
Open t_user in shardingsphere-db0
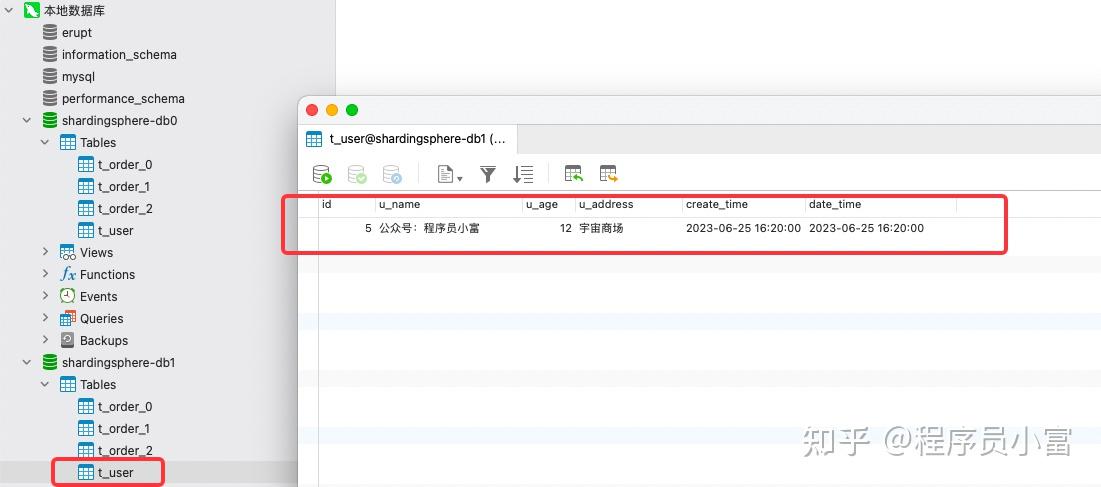pos(115,230)
